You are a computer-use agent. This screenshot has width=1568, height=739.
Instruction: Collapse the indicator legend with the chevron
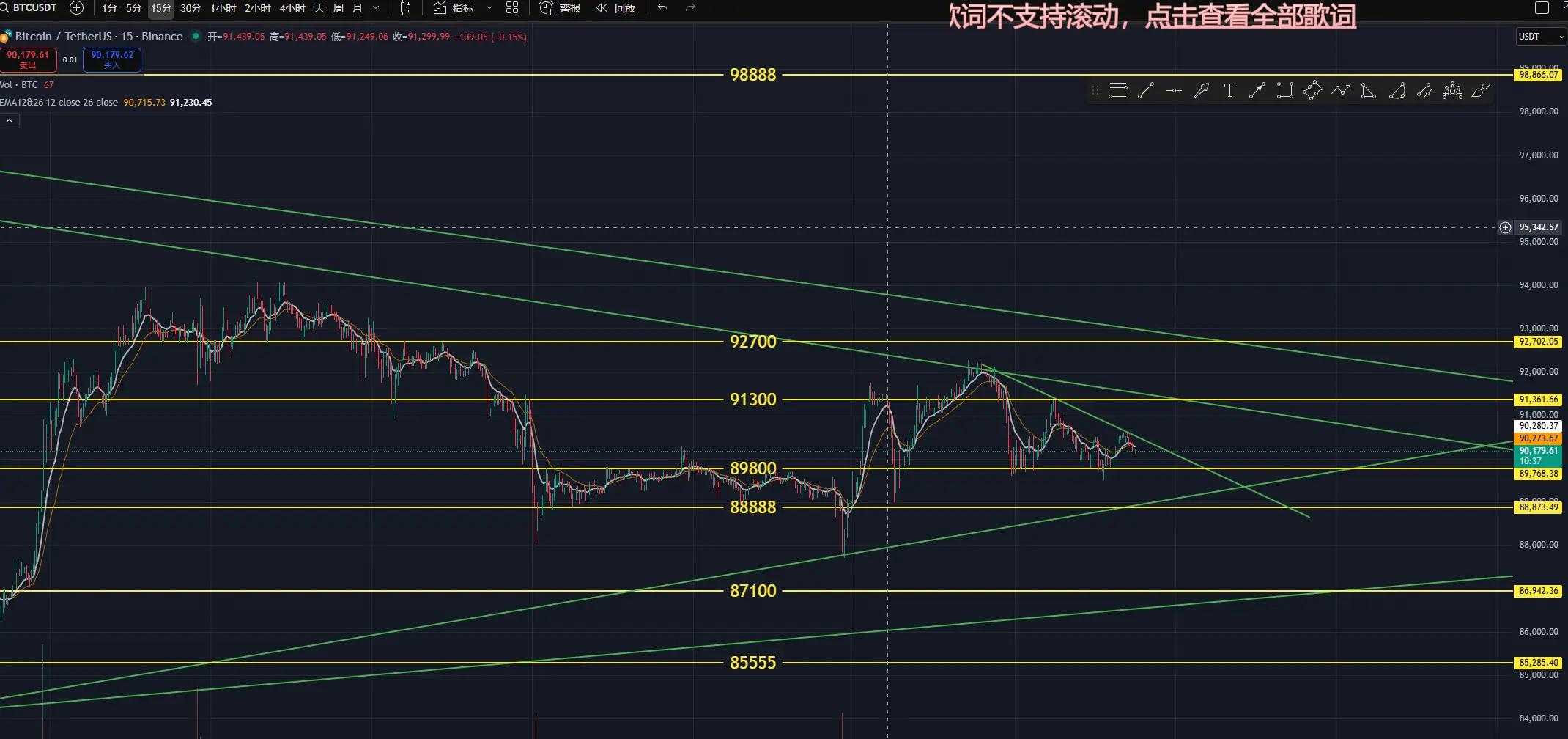click(10, 121)
